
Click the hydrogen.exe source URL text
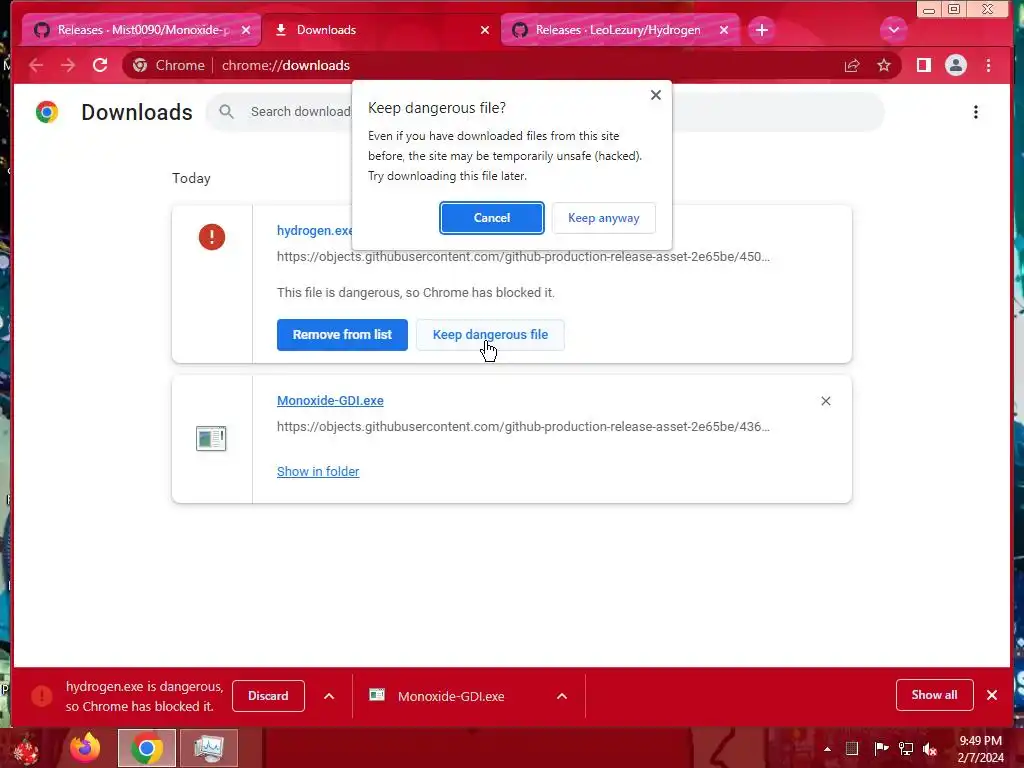[x=523, y=257]
